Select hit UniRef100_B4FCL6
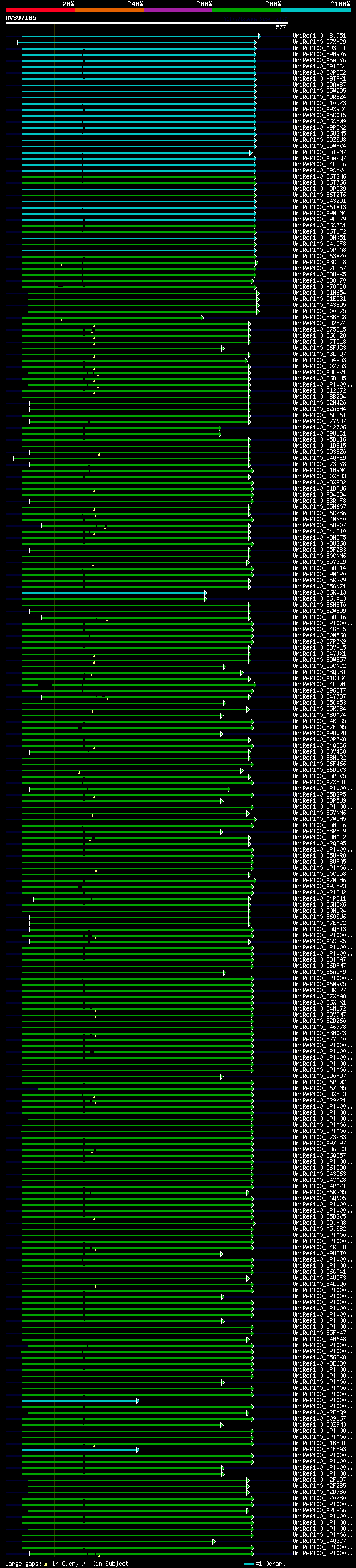Screen dimensions: 356x1568 [319, 164]
